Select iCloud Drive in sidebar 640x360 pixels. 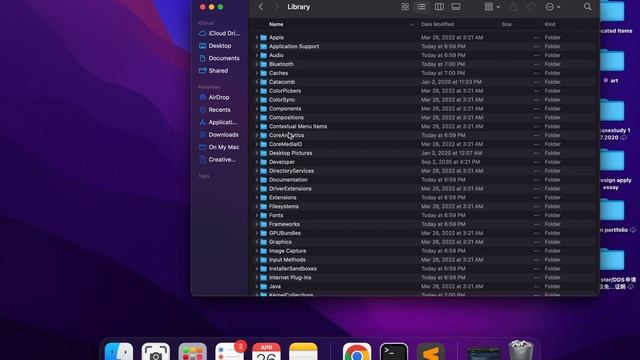point(220,33)
